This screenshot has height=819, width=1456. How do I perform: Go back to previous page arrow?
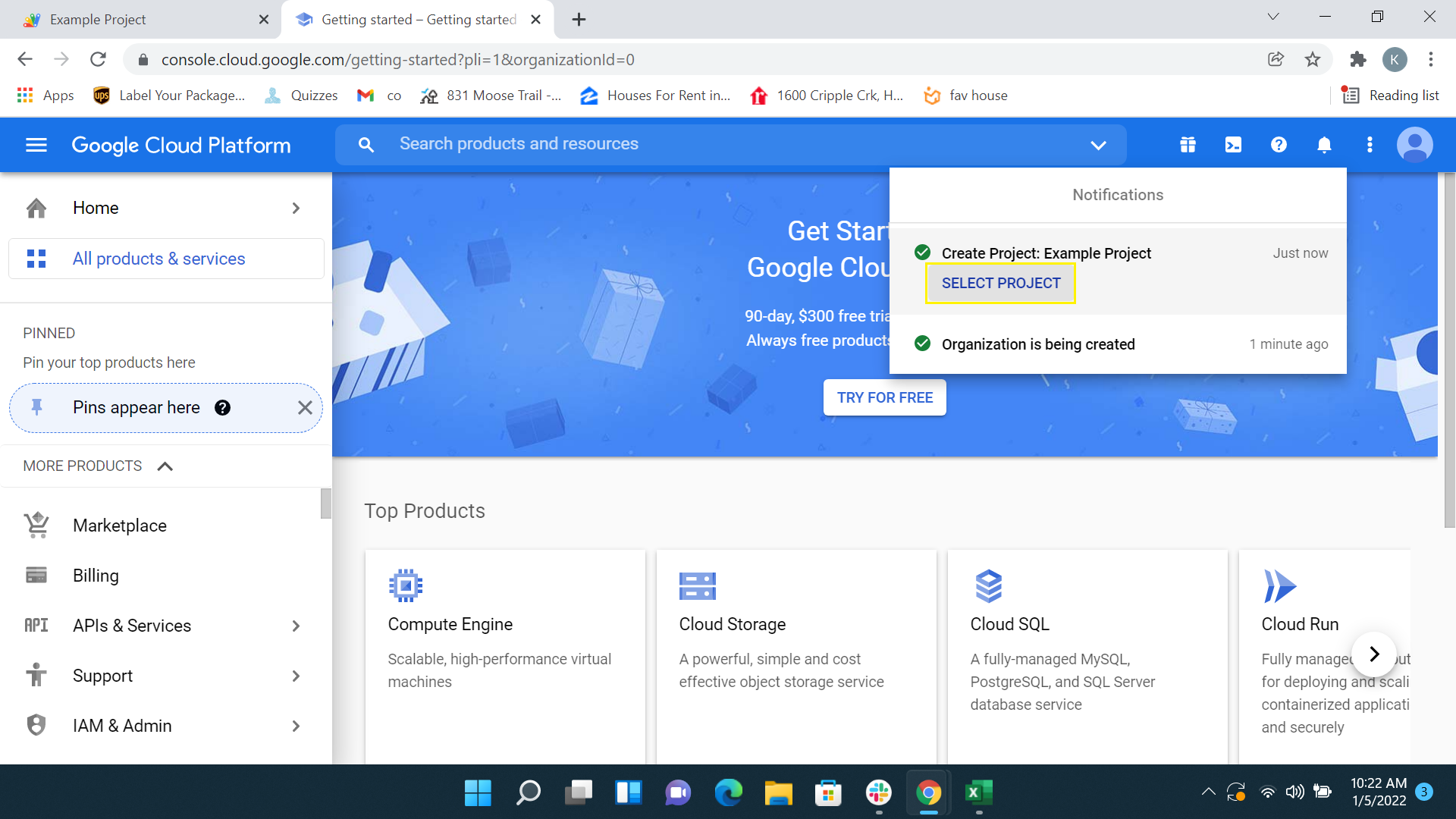click(x=25, y=59)
